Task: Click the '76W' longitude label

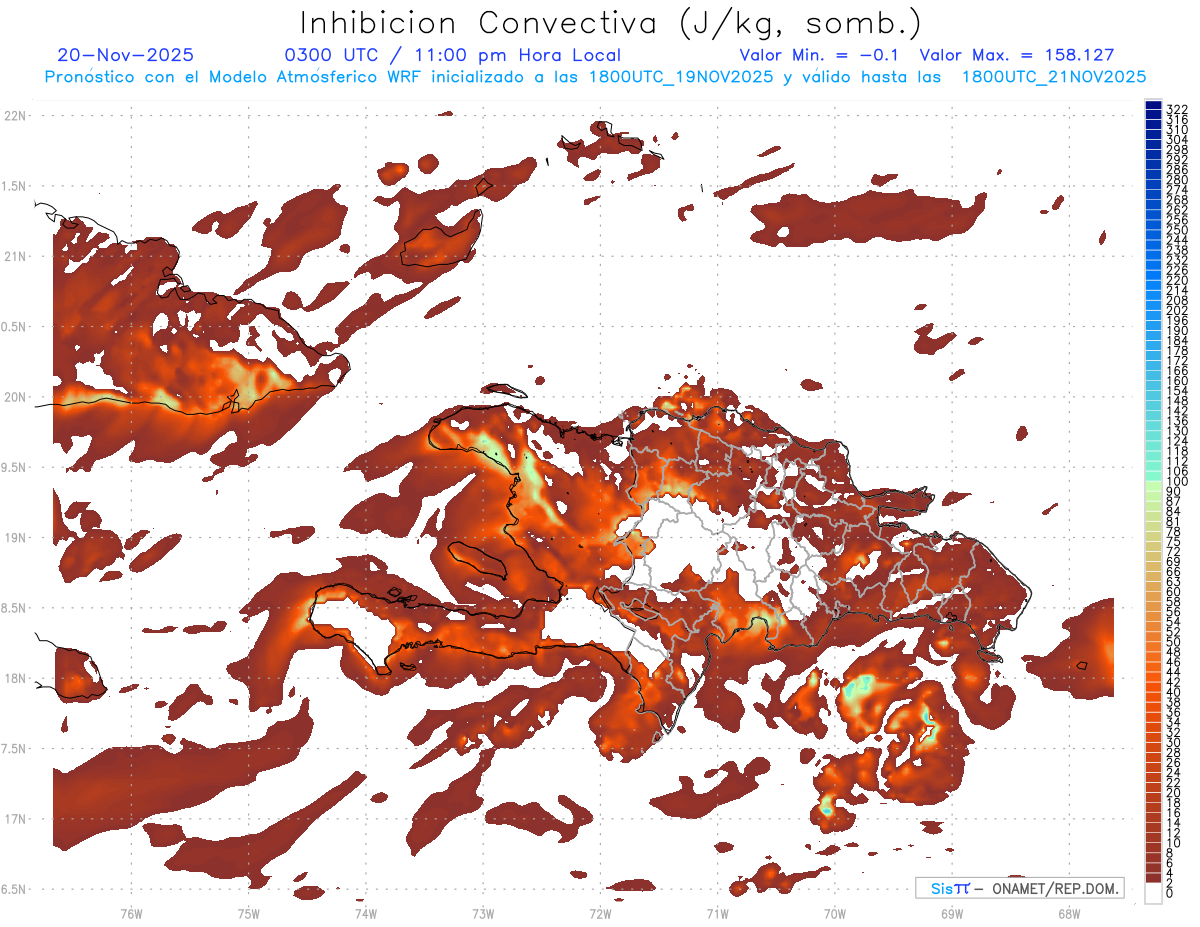Action: click(x=131, y=913)
